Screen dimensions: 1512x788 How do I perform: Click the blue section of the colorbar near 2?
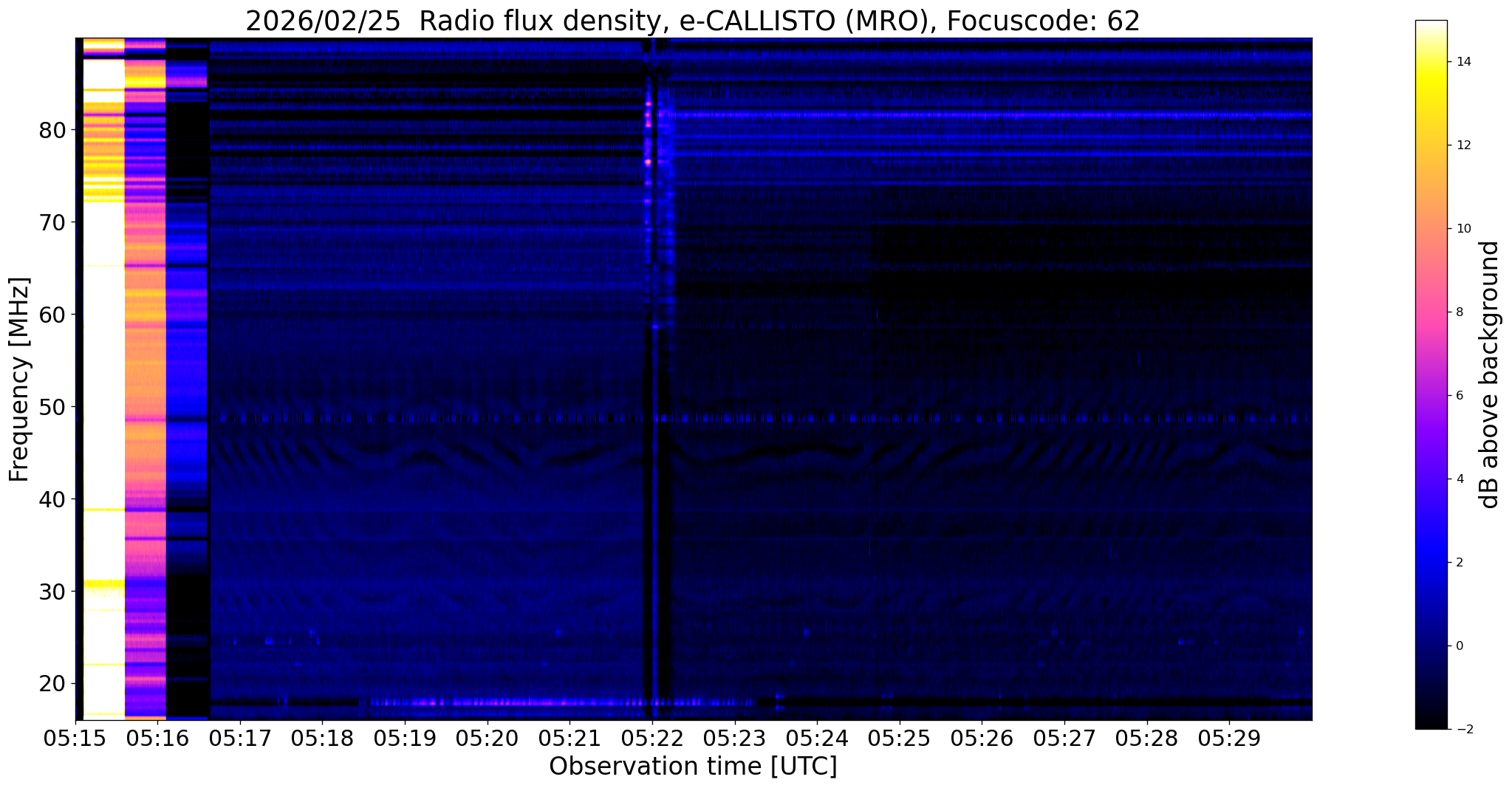1431,563
